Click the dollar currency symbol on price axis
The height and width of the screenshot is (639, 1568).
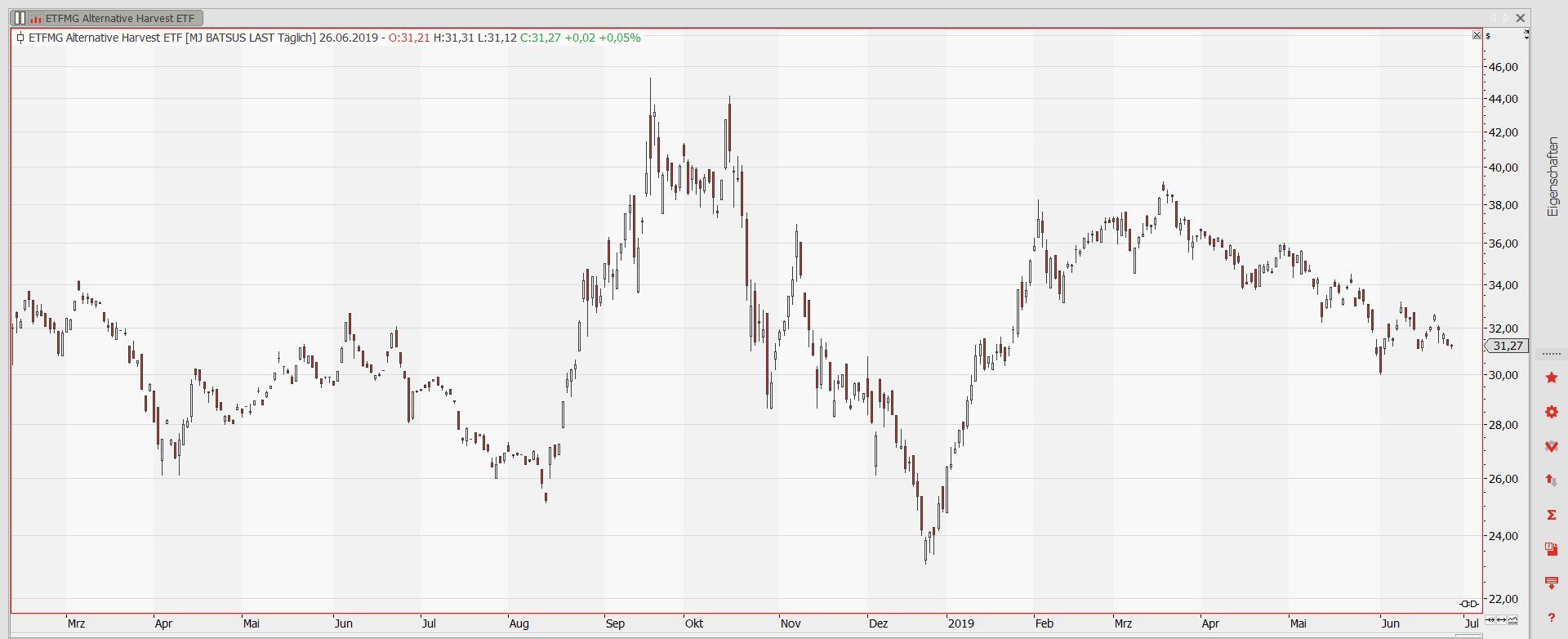pos(1488,36)
